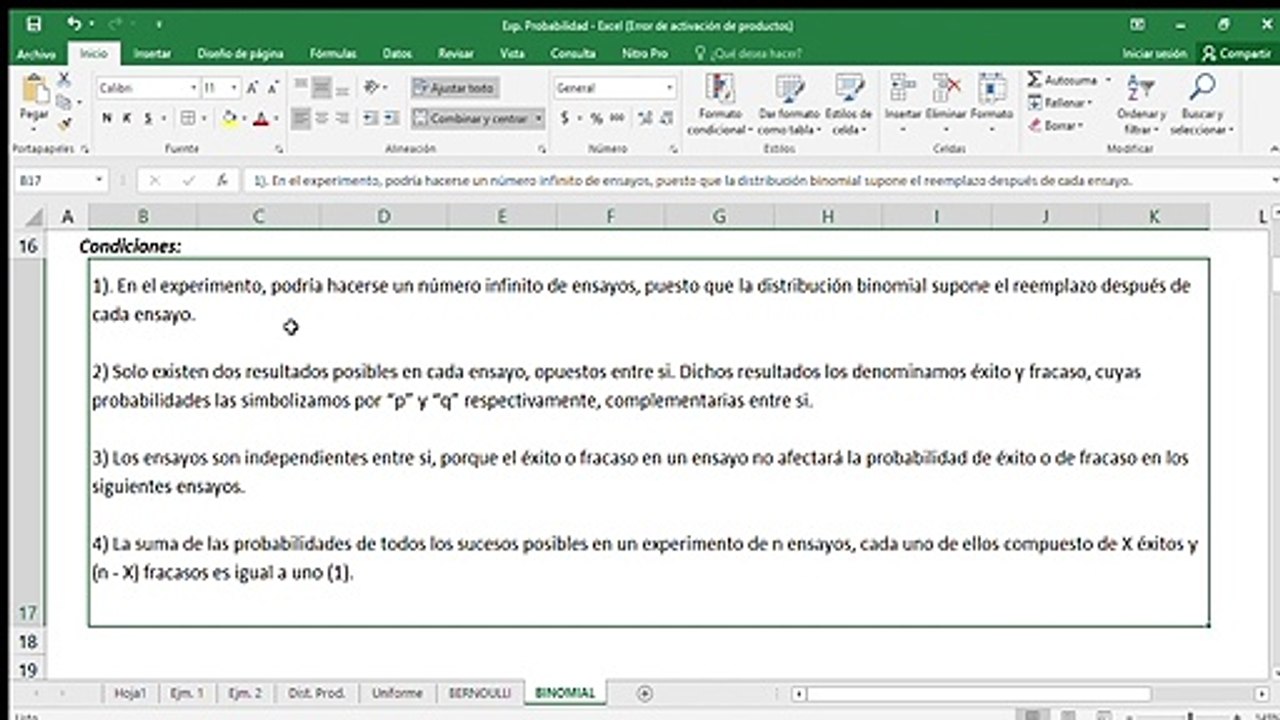Apply the yellow fill color bucket
The width and height of the screenshot is (1280, 720).
[x=229, y=118]
